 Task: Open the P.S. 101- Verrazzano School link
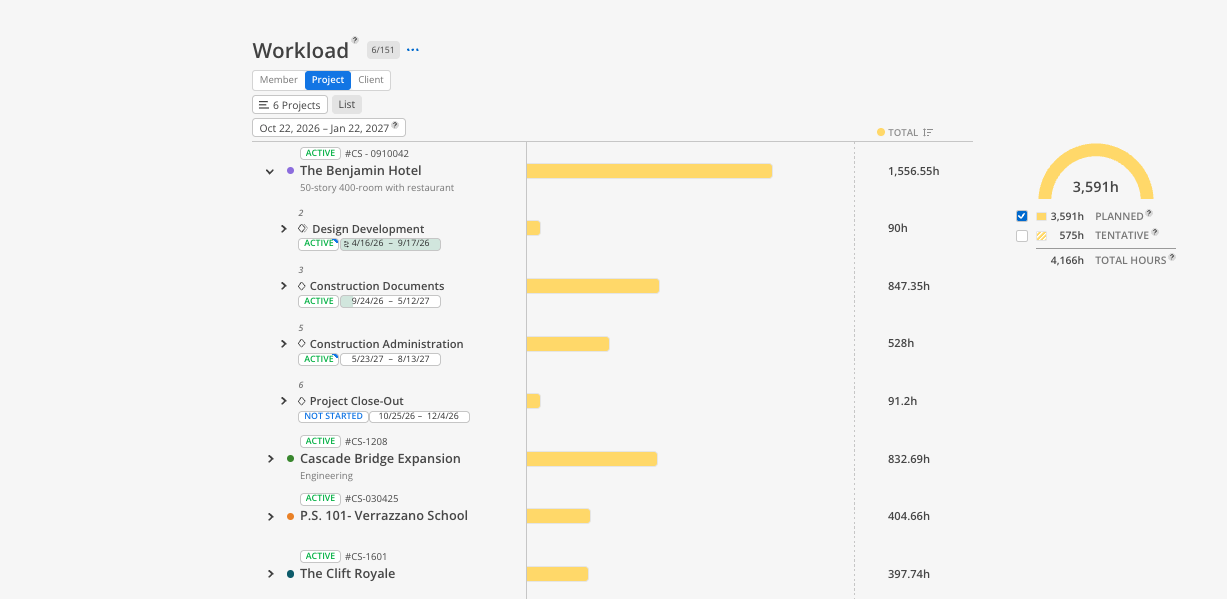[384, 516]
